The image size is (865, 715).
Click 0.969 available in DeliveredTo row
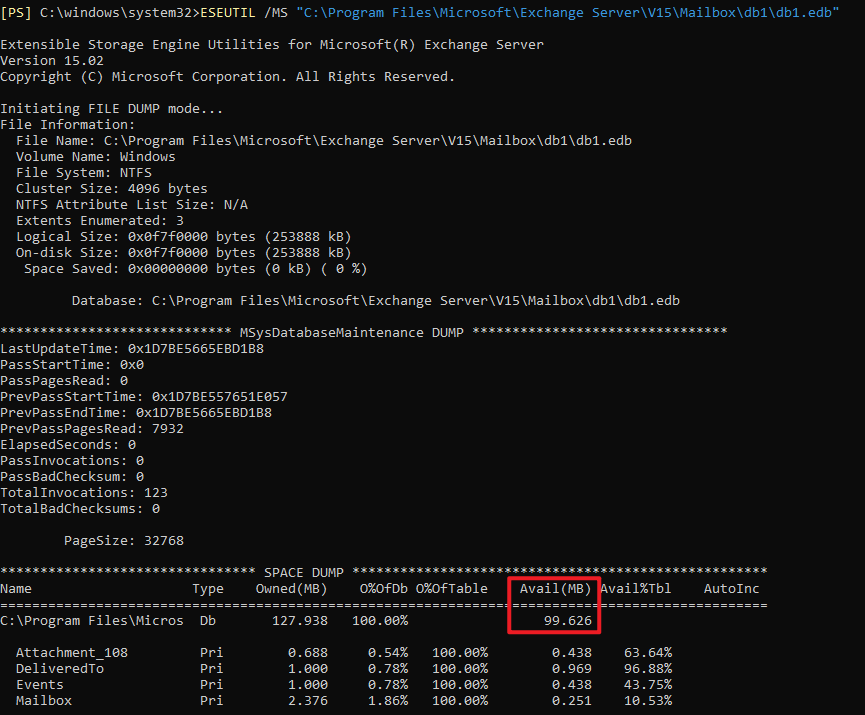pyautogui.click(x=572, y=669)
